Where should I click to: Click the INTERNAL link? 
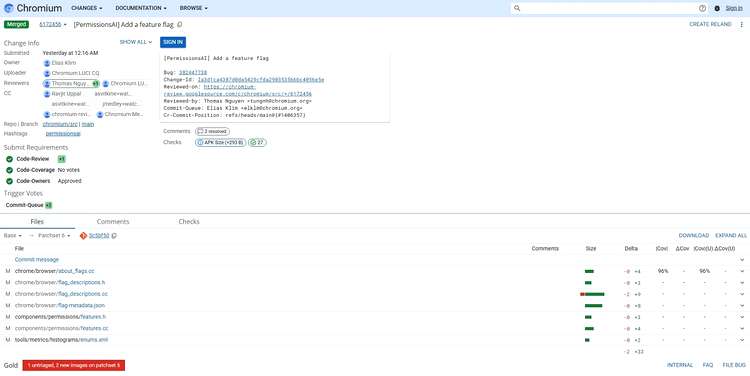(680, 365)
